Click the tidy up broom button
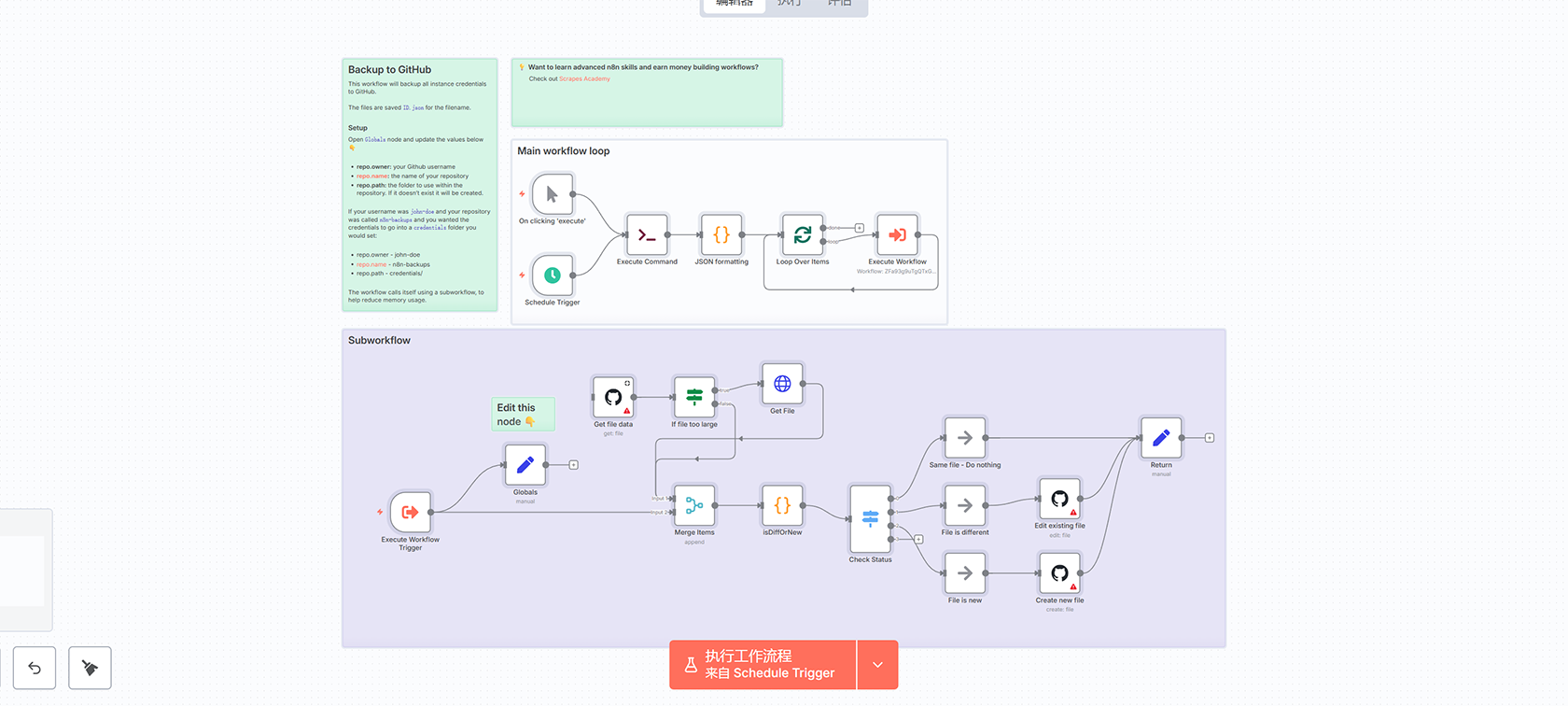The height and width of the screenshot is (706, 1568). pyautogui.click(x=90, y=668)
